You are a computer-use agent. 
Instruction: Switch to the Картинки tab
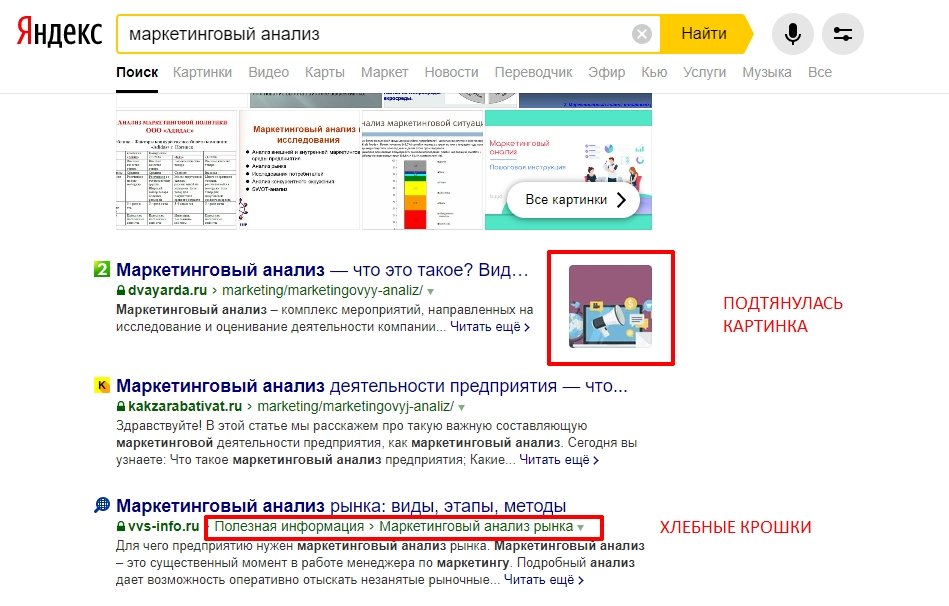tap(202, 72)
